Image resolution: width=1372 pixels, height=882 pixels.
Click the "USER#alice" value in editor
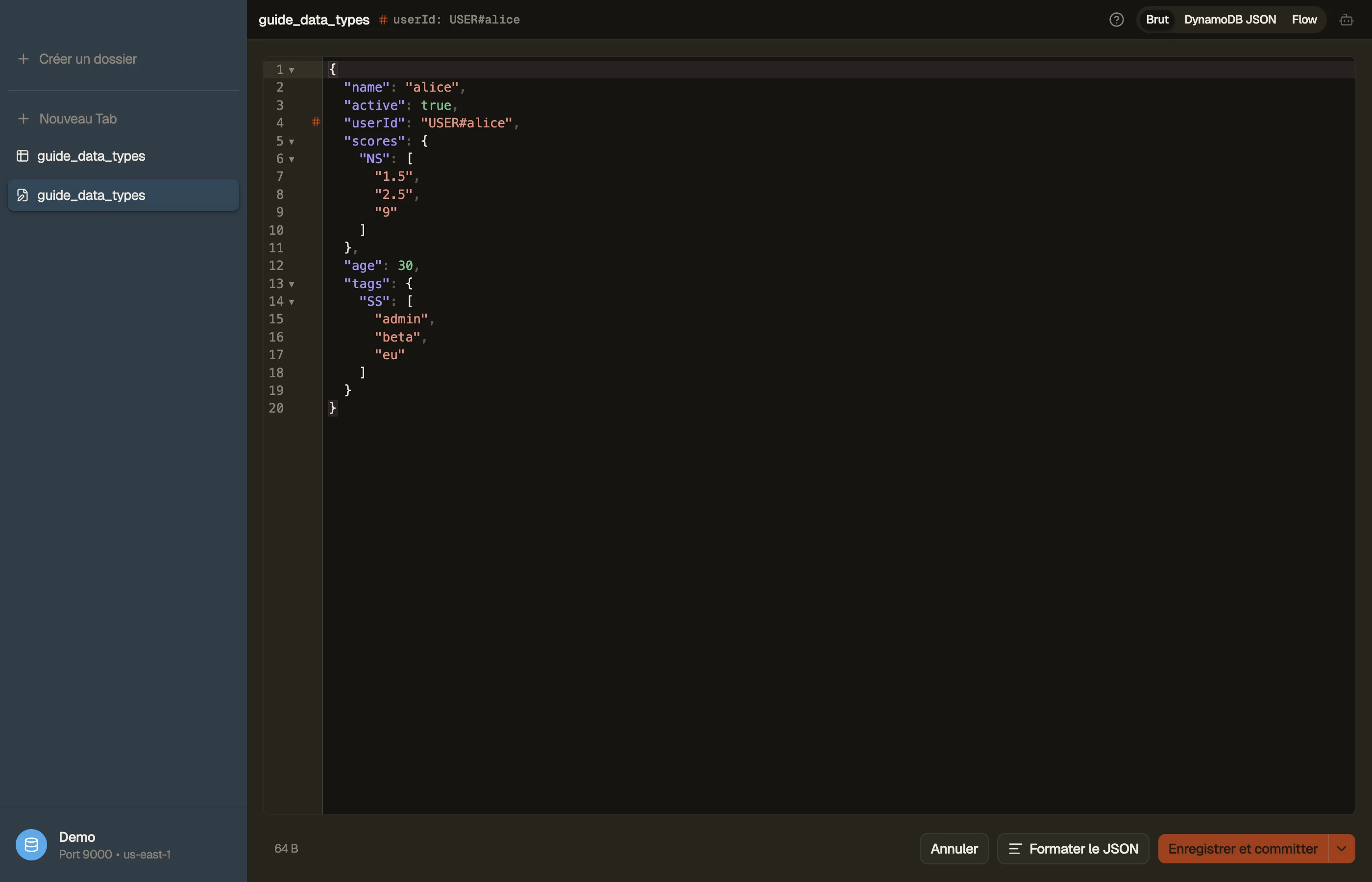tap(466, 123)
